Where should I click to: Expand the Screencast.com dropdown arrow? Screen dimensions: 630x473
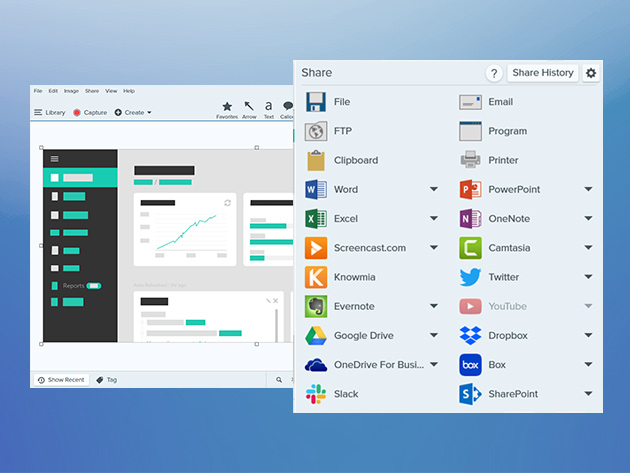point(434,248)
